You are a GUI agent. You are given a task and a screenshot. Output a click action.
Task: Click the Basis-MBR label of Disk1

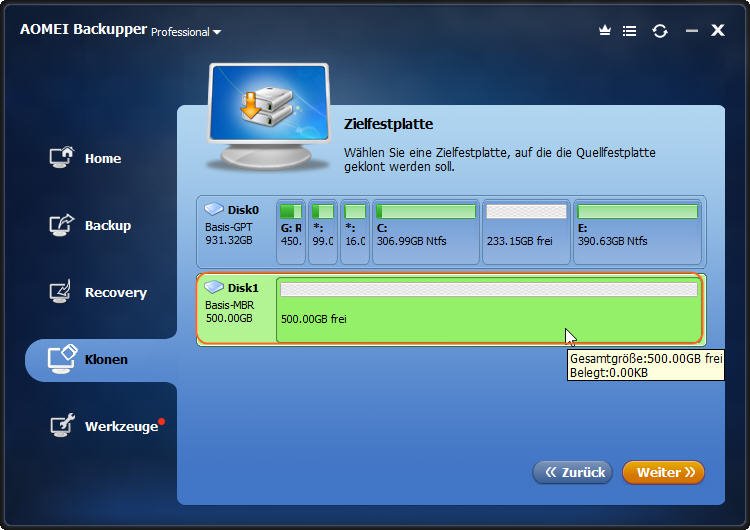230,305
